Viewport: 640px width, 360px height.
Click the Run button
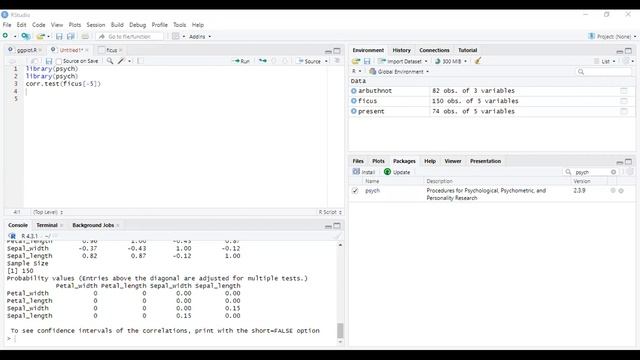[241, 61]
